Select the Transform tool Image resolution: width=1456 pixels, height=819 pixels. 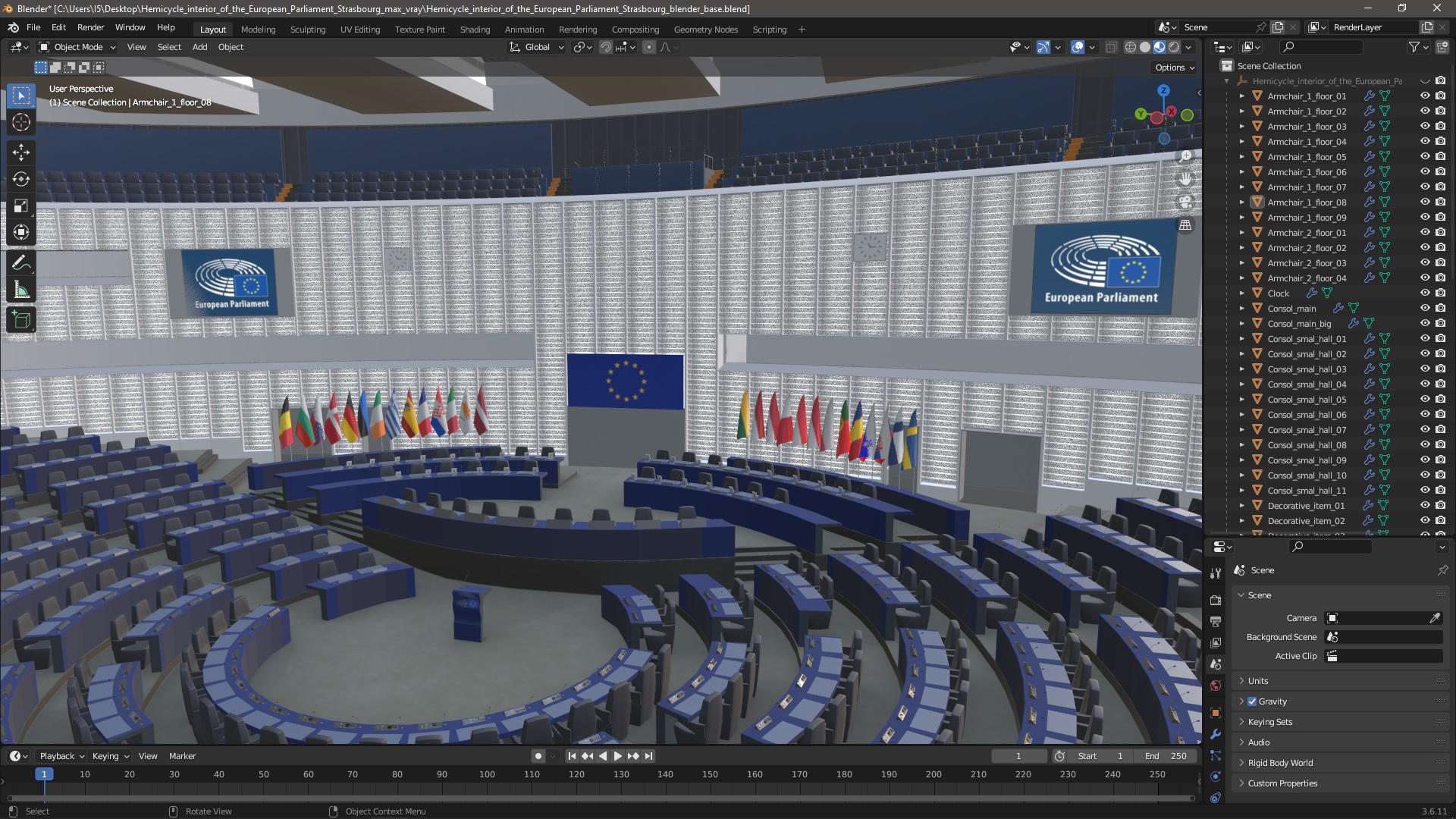click(x=21, y=233)
